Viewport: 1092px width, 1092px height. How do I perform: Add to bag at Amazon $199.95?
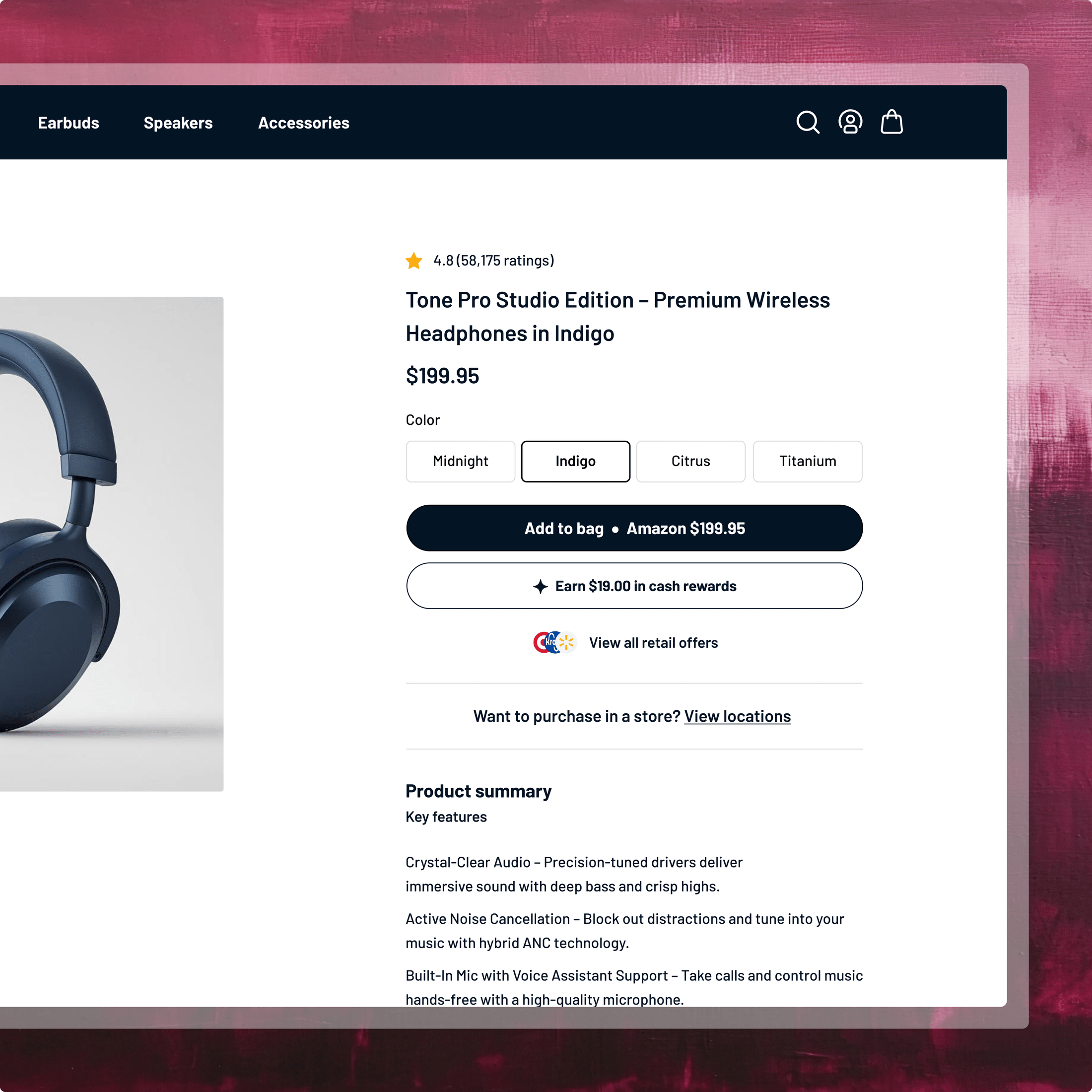pos(634,528)
